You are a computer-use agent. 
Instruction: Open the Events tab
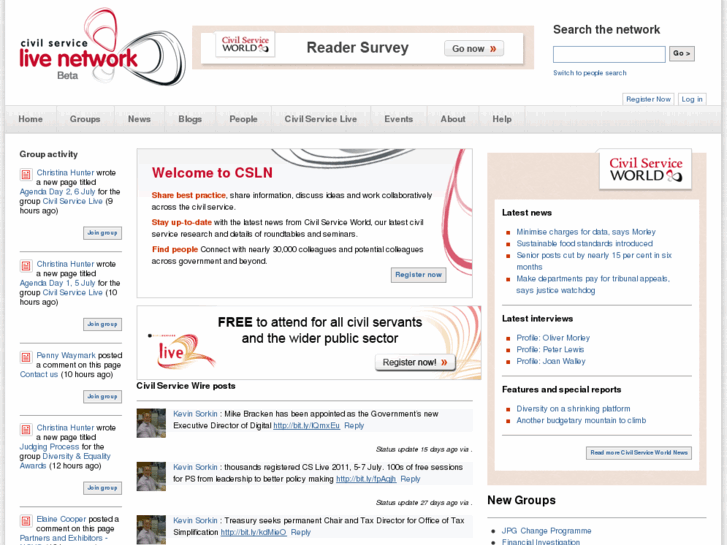(x=398, y=119)
